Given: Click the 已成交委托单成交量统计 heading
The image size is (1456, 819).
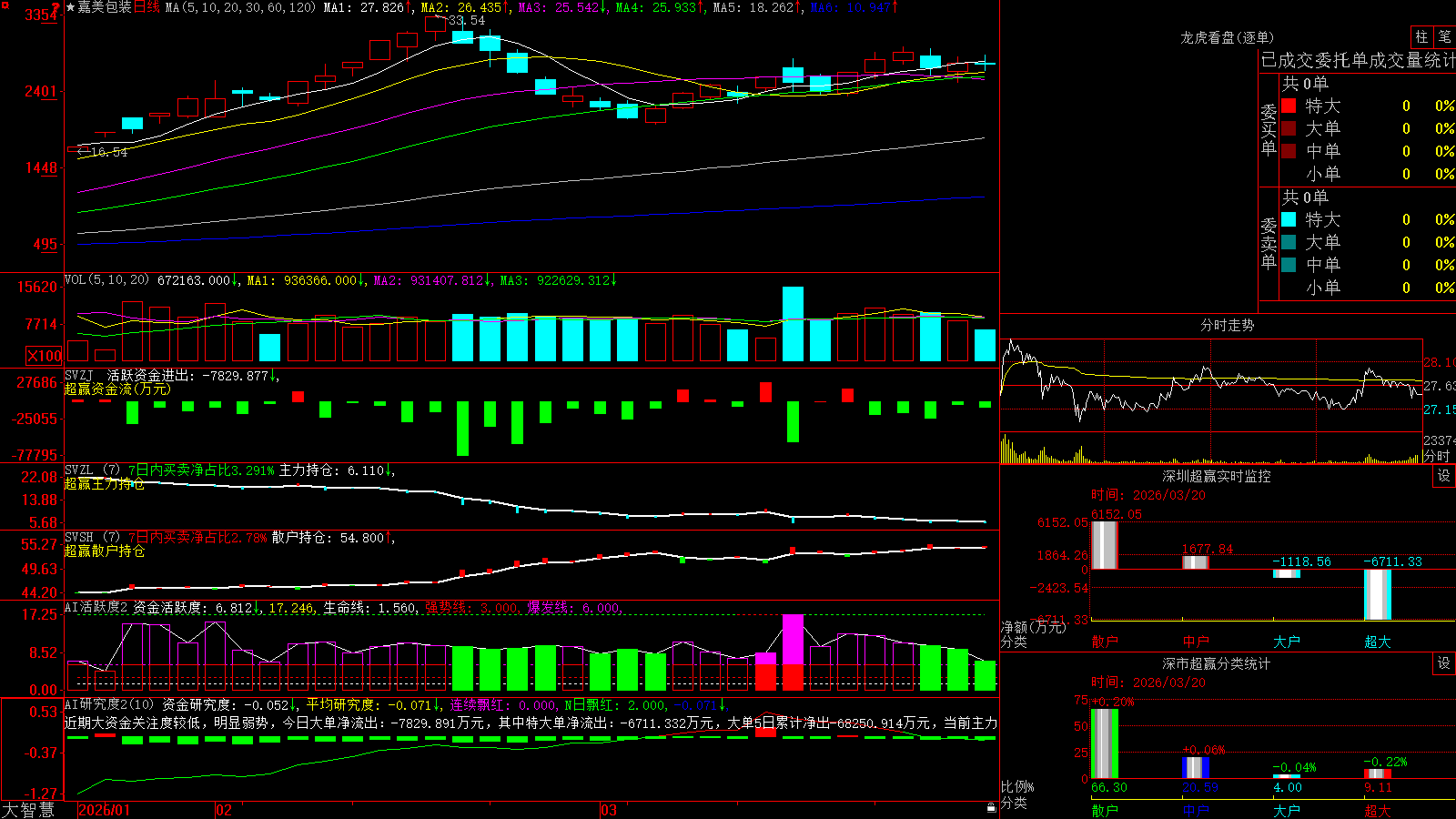Looking at the screenshot, I should (1358, 60).
